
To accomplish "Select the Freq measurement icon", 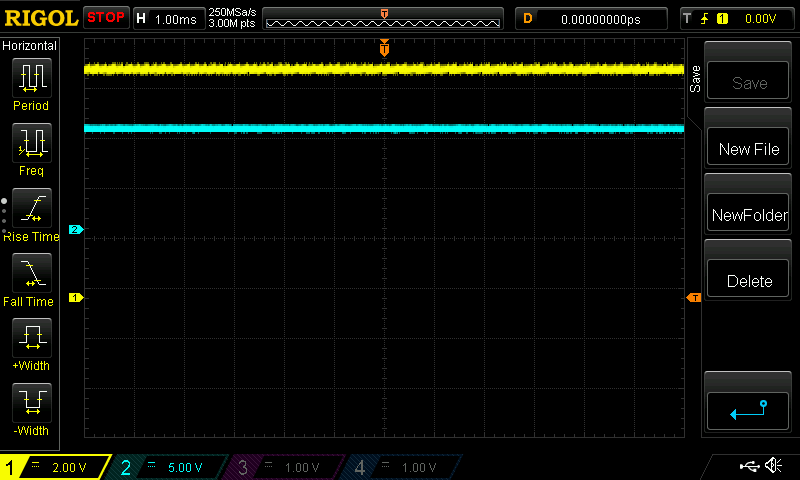I will [x=30, y=147].
